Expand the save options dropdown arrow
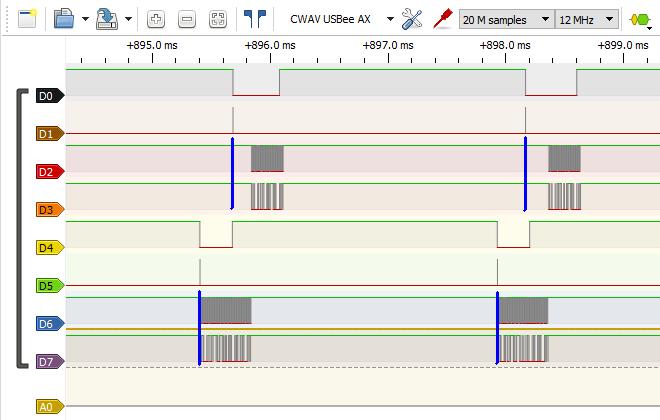This screenshot has width=660, height=420. (x=128, y=19)
